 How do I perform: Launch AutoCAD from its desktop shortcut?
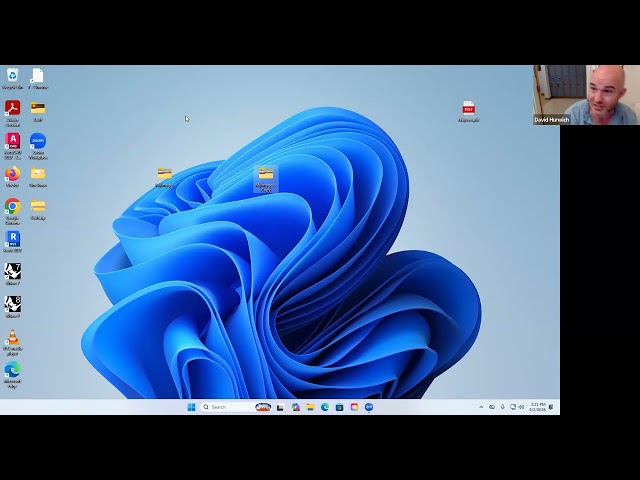point(13,146)
